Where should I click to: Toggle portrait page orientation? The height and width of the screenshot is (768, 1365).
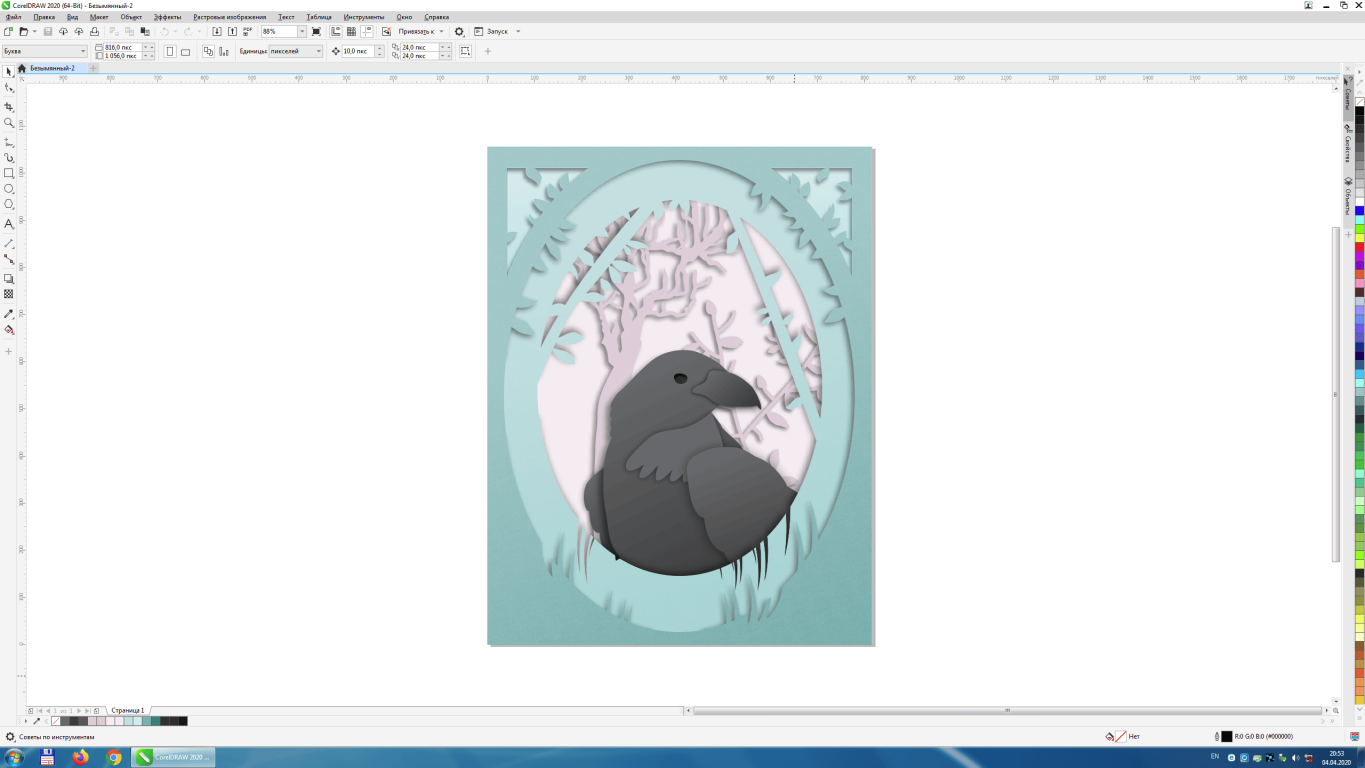pyautogui.click(x=169, y=51)
